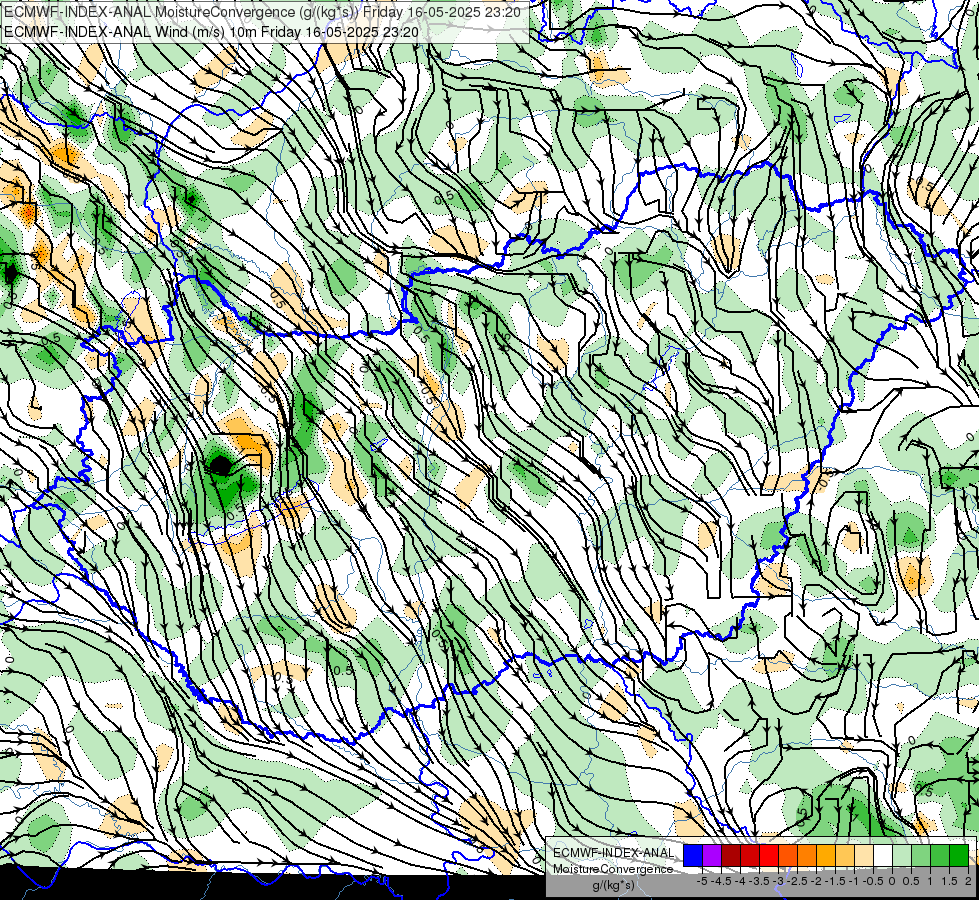Click the '-1.5' legend tick label
Image resolution: width=979 pixels, height=900 pixels.
coord(835,881)
